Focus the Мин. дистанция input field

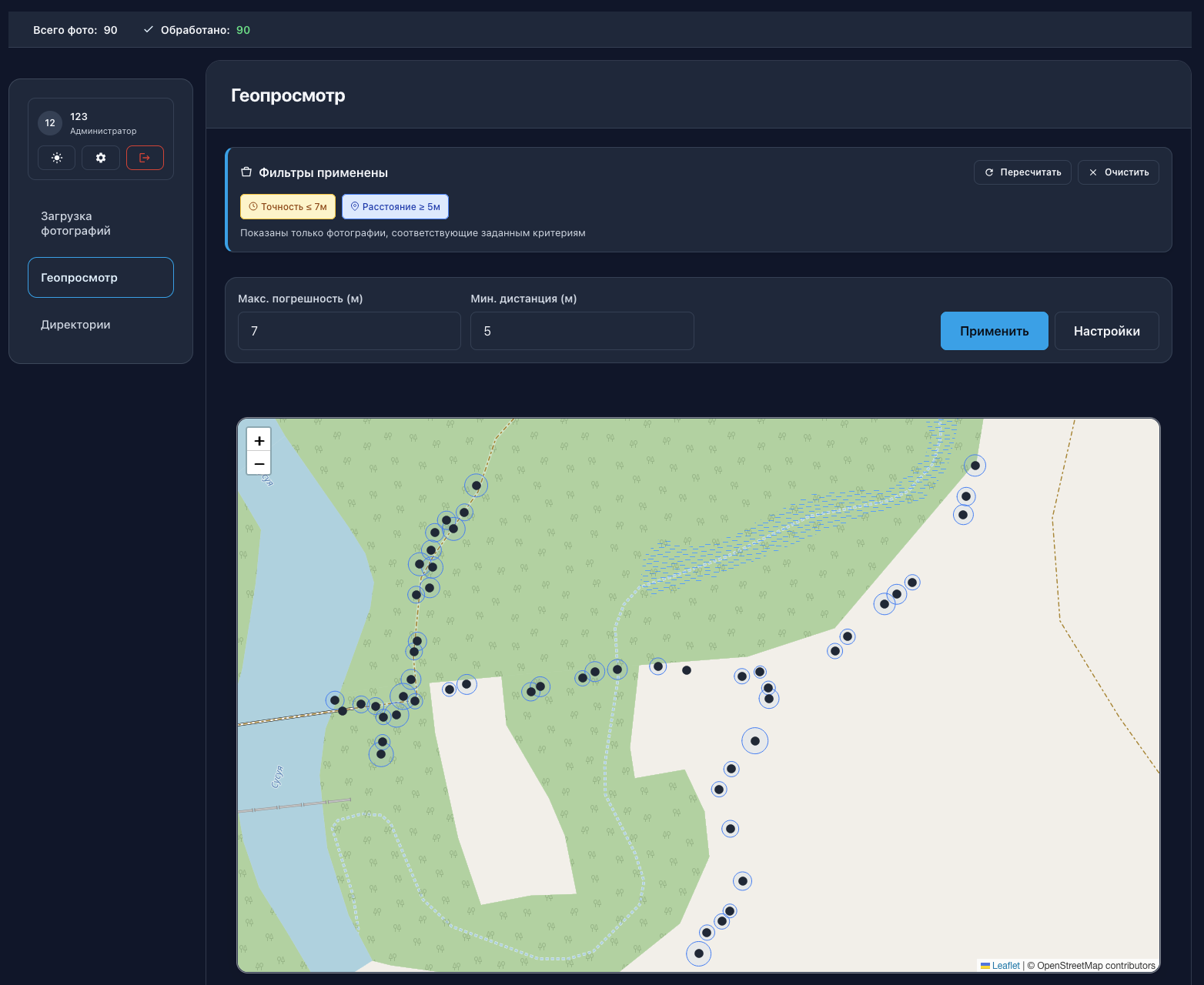(x=581, y=331)
